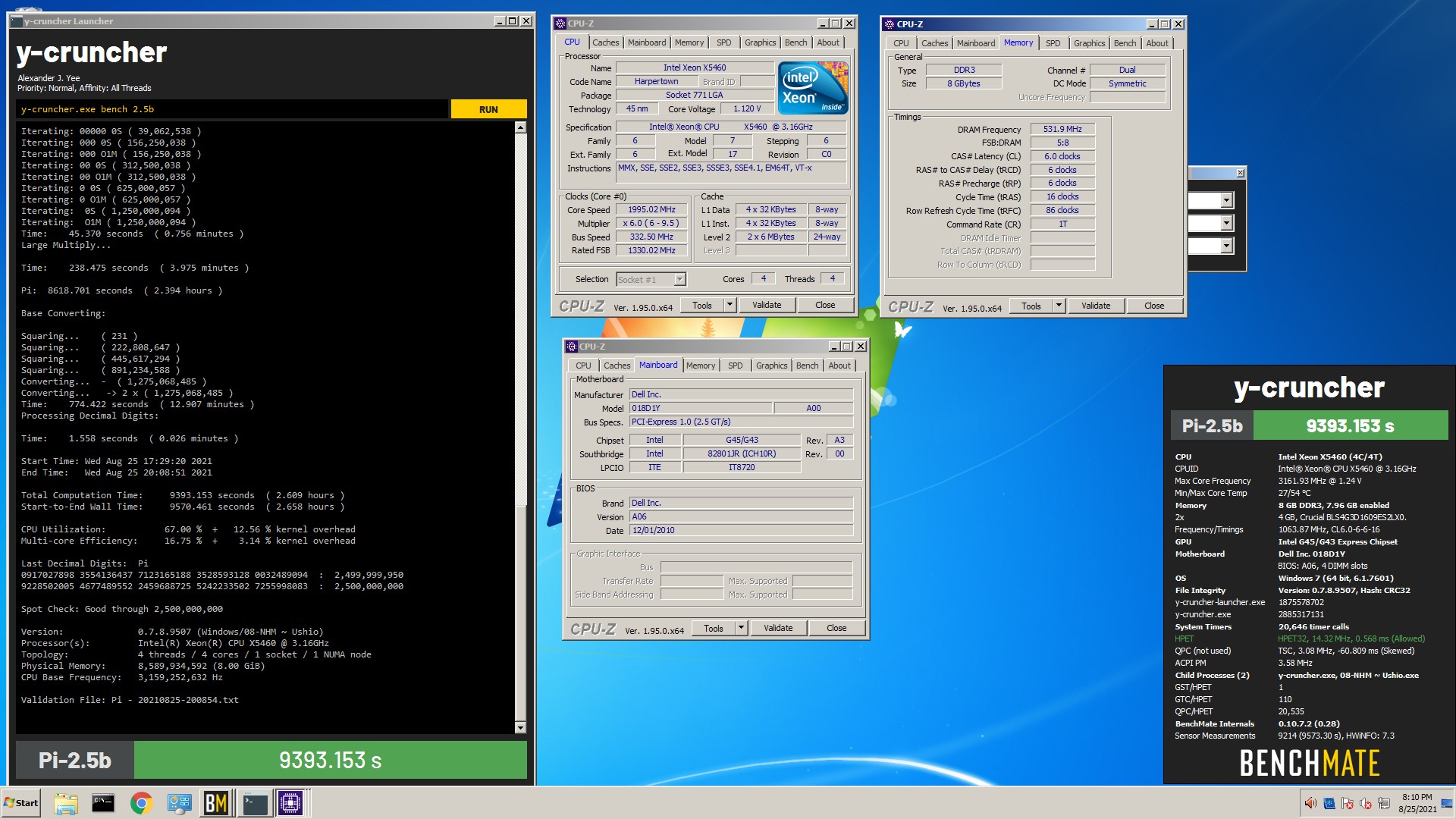Click the CPU-Z title icon in the Memory window
This screenshot has height=819, width=1456.
(890, 24)
